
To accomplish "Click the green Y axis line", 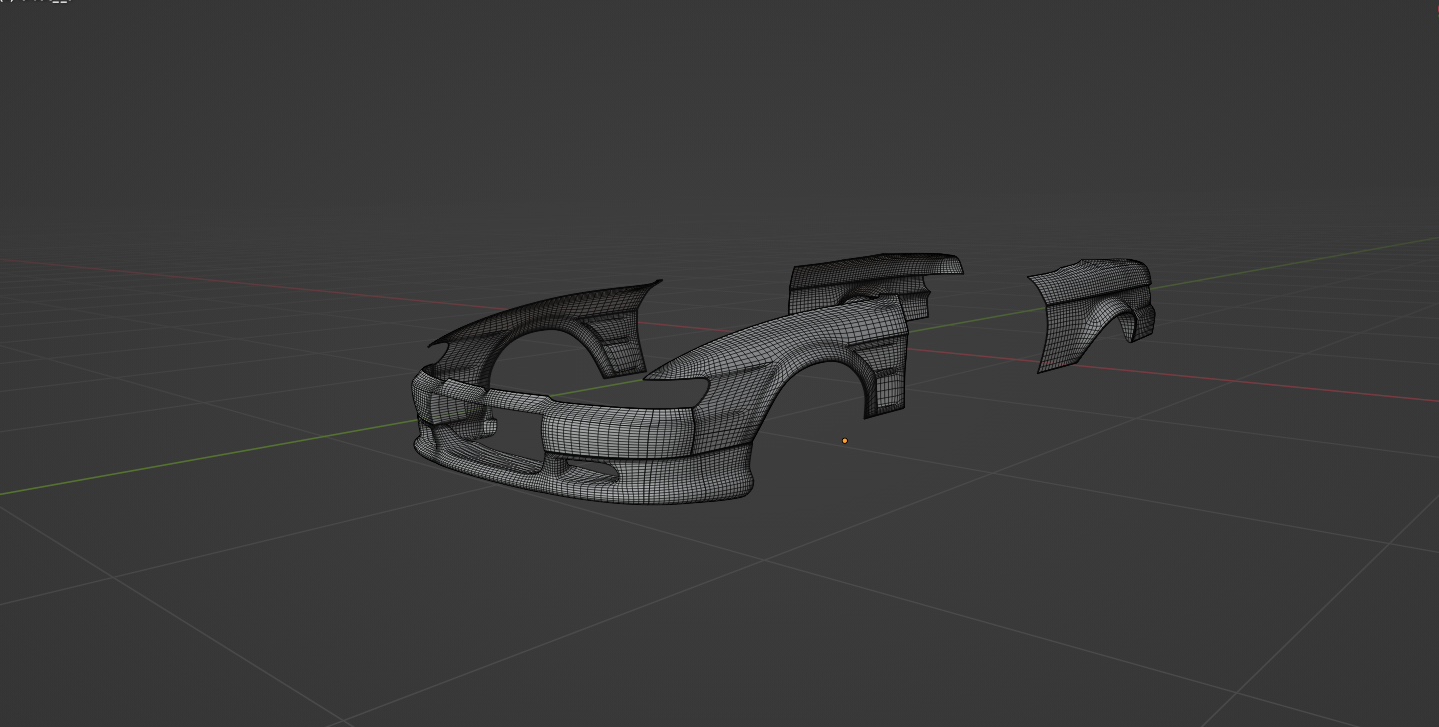I will 200,463.
